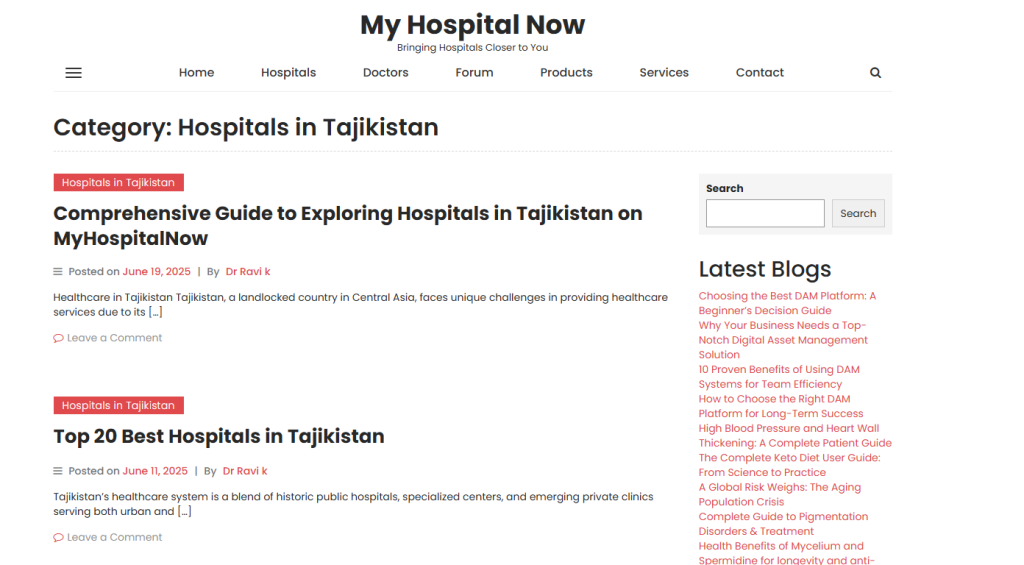Image resolution: width=1024 pixels, height=565 pixels.
Task: Open Why Your Business Needs Top-Notch DAM blog
Action: tap(783, 340)
